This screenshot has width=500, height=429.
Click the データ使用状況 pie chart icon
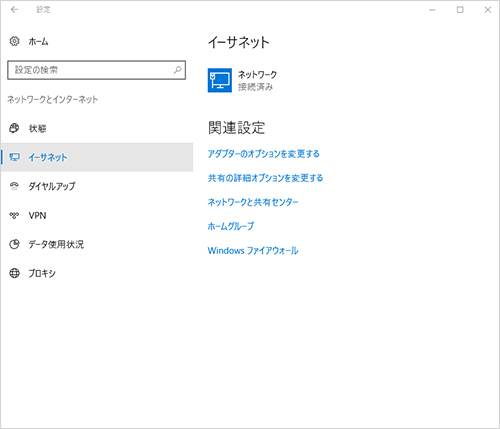14,244
